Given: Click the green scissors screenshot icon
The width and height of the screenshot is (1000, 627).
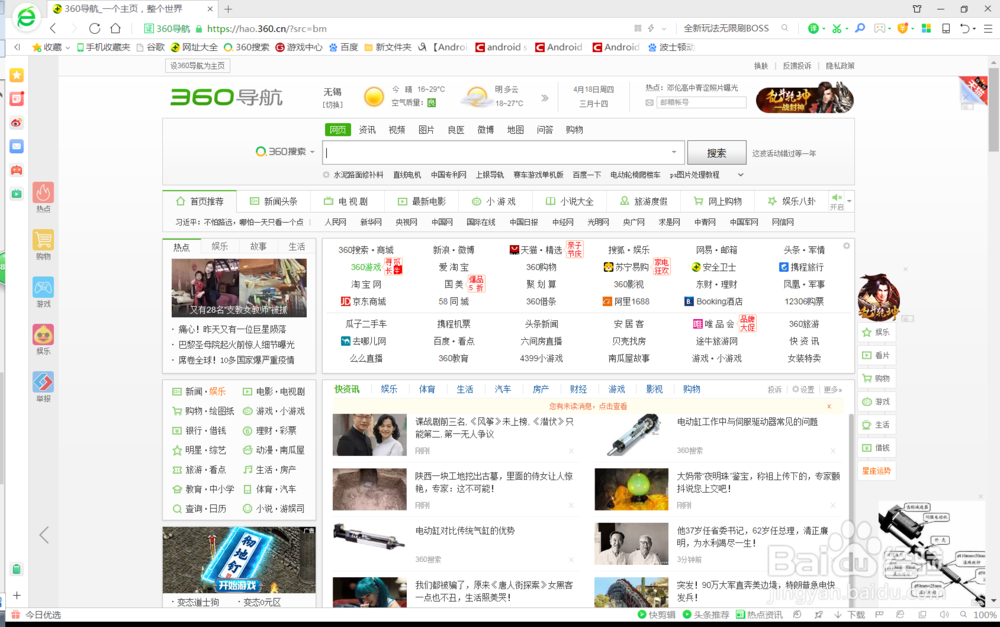Looking at the screenshot, I should tap(836, 29).
